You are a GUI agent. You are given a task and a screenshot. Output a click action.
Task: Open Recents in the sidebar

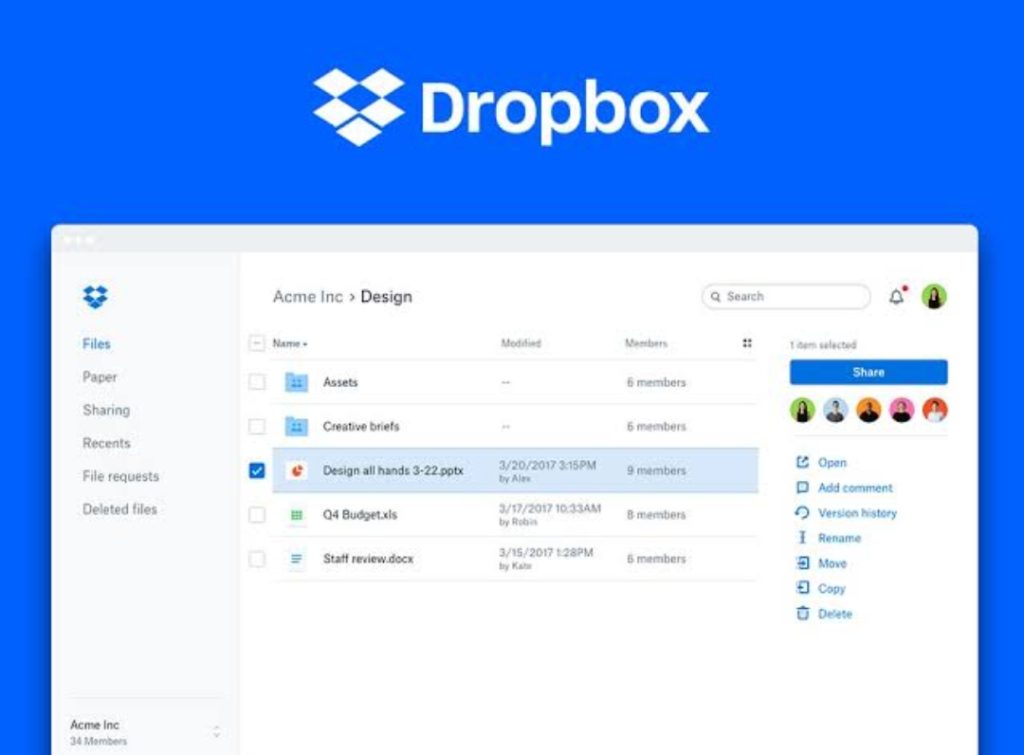point(106,443)
